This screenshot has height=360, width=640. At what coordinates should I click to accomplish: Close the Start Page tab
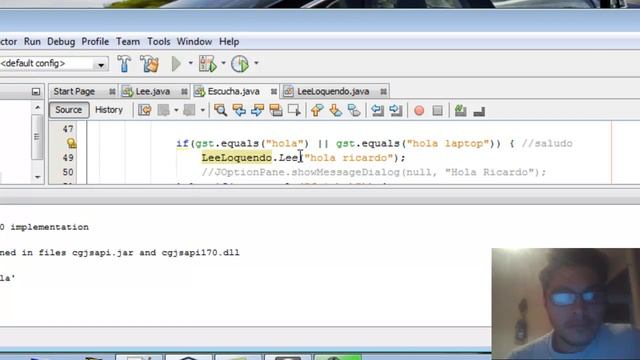[112, 92]
